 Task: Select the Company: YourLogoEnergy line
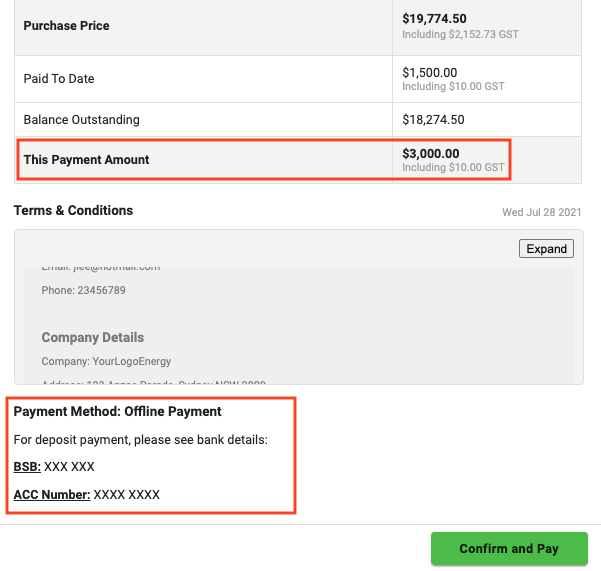coord(106,361)
